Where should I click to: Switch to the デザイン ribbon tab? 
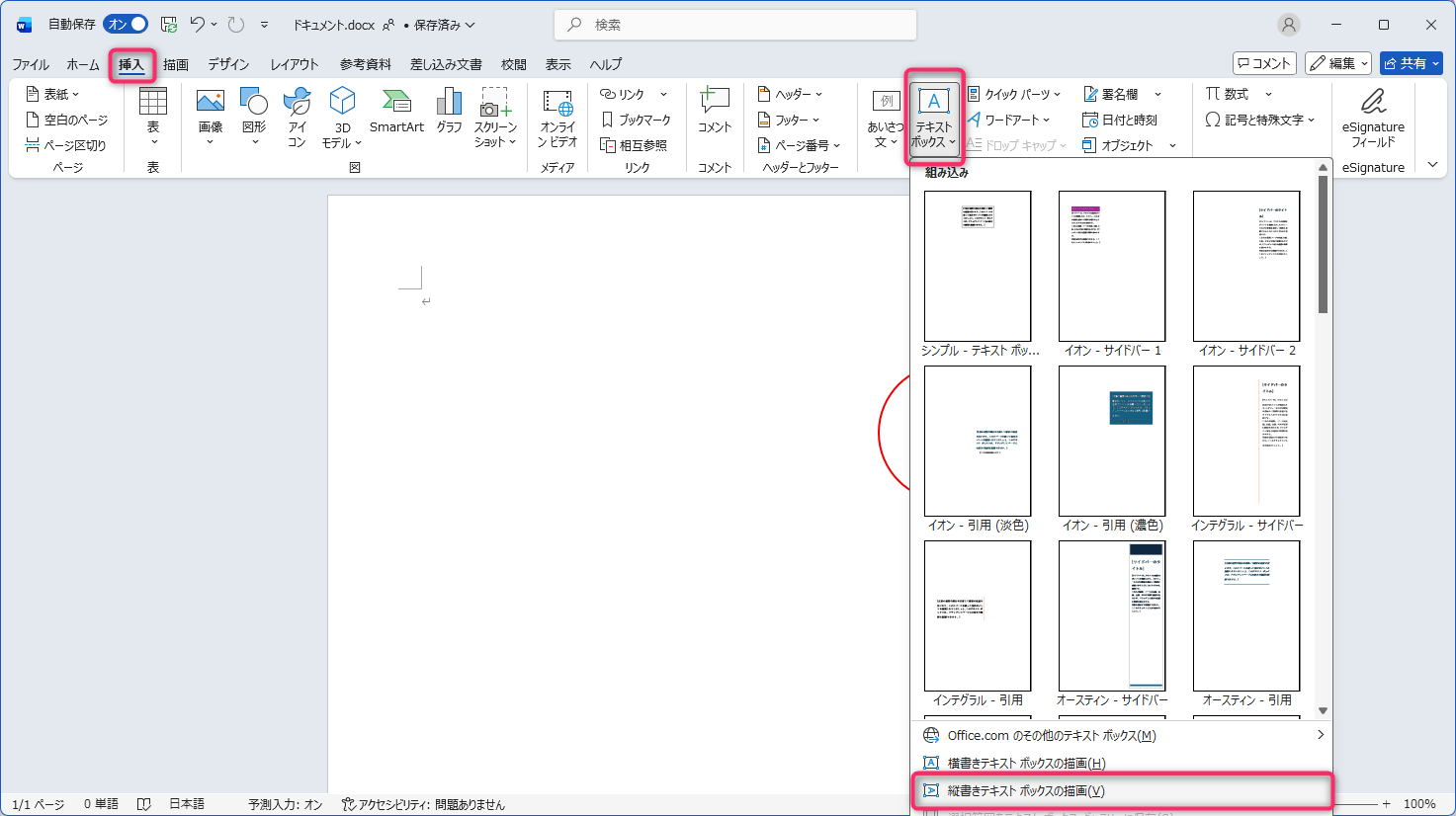point(228,64)
